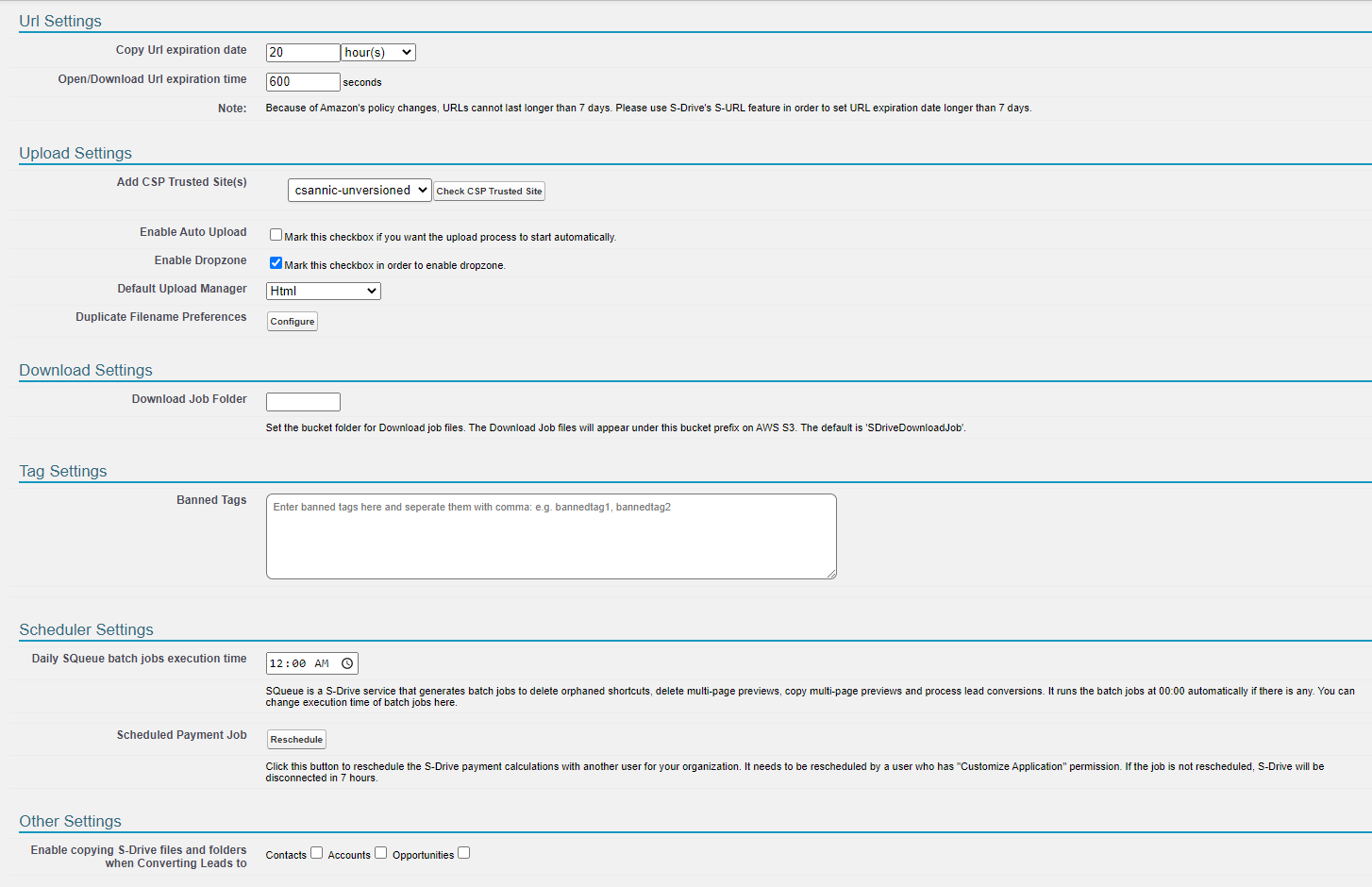Screen dimensions: 1372x887
Task: Click the Scheduler Settings section heading
Action: (86, 629)
